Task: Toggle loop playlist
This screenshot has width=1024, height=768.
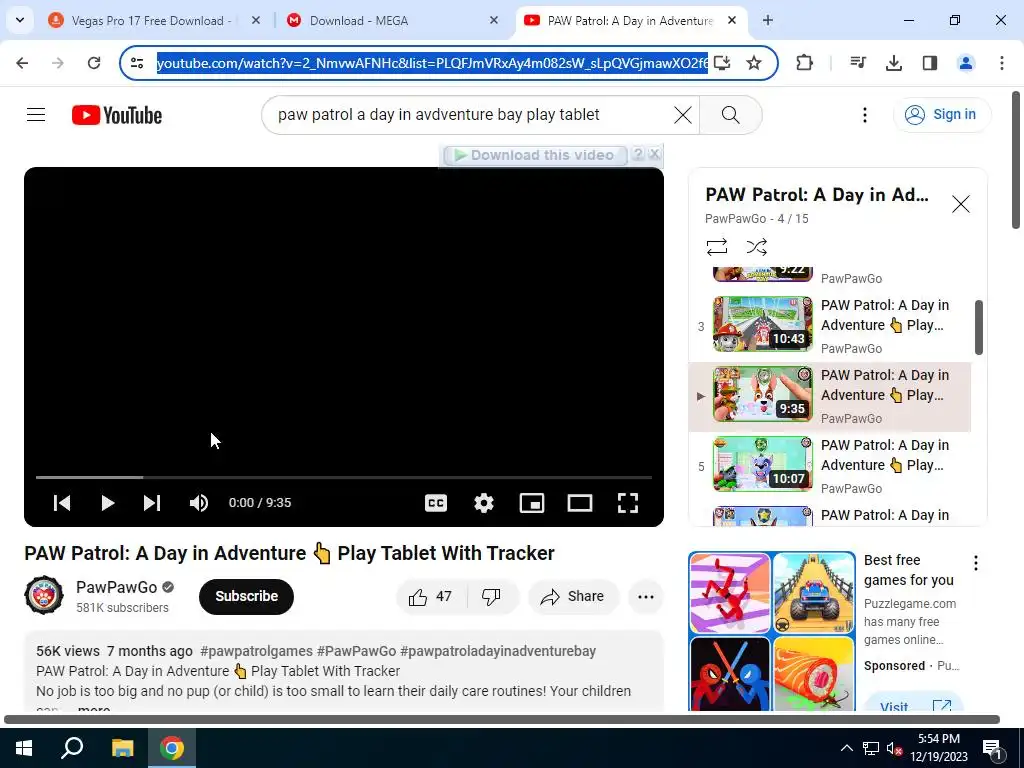Action: point(716,247)
